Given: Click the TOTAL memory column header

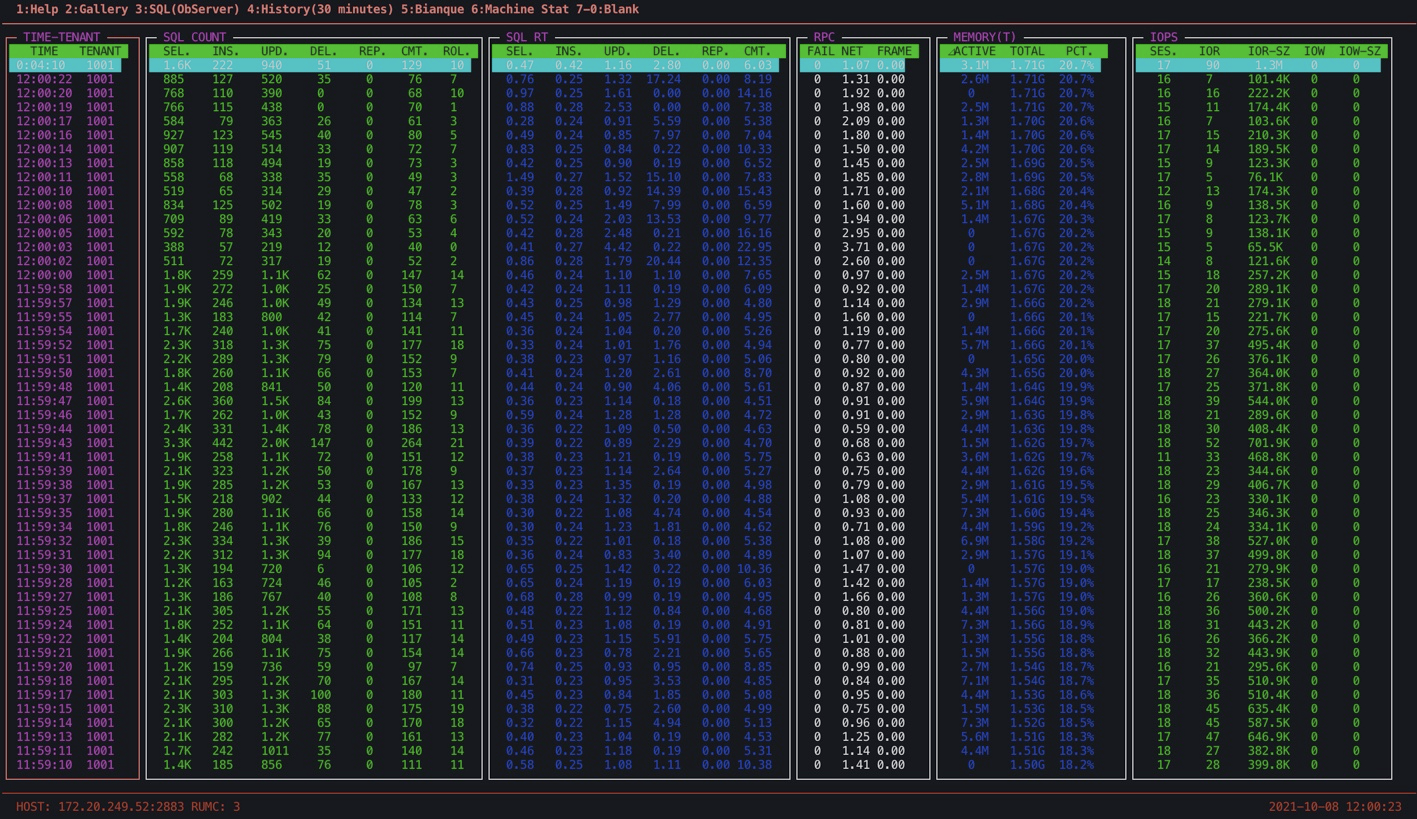Looking at the screenshot, I should tap(1027, 51).
